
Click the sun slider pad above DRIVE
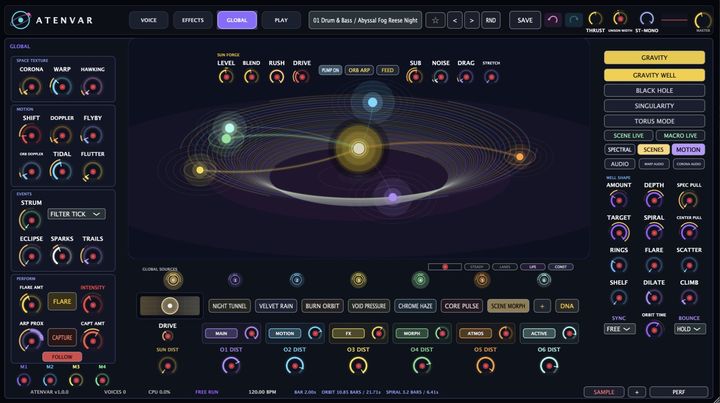[169, 306]
